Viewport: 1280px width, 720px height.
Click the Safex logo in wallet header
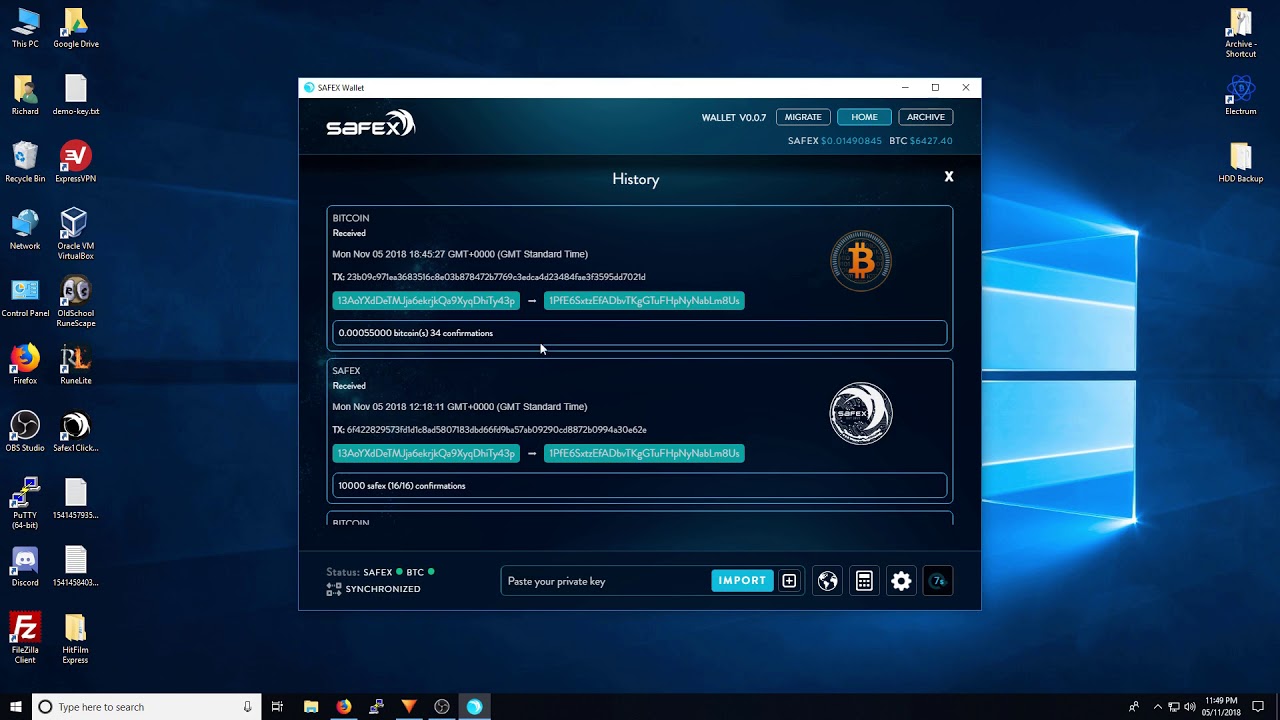point(370,124)
